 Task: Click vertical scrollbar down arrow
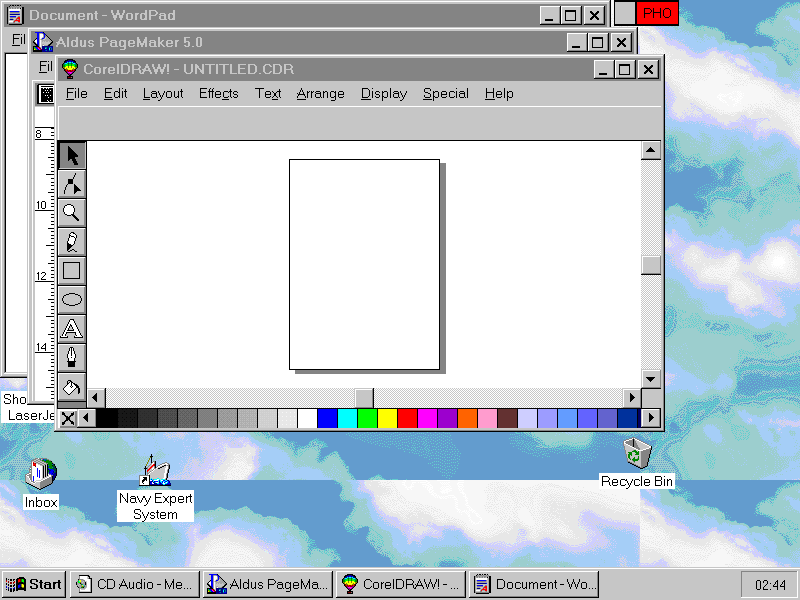coord(651,379)
